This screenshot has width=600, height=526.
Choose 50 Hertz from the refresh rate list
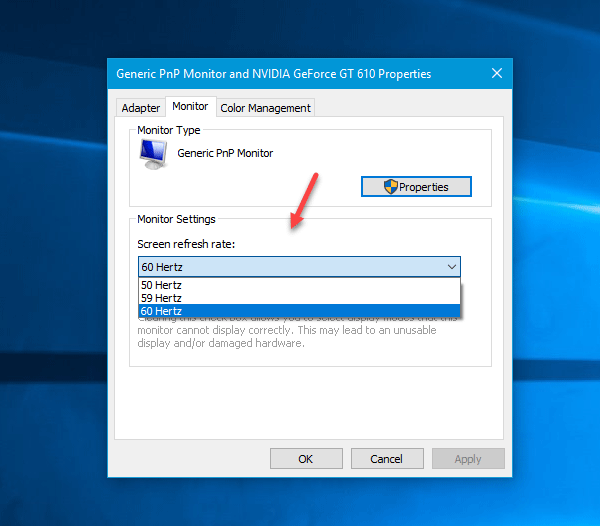coord(162,285)
